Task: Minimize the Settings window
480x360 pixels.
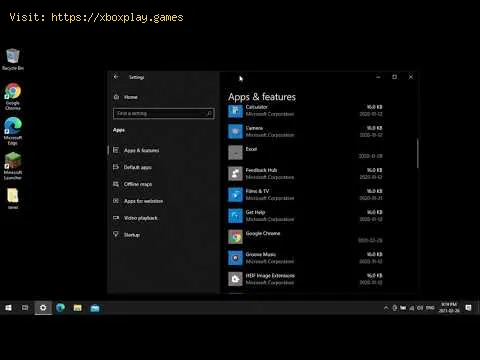Action: pos(378,77)
